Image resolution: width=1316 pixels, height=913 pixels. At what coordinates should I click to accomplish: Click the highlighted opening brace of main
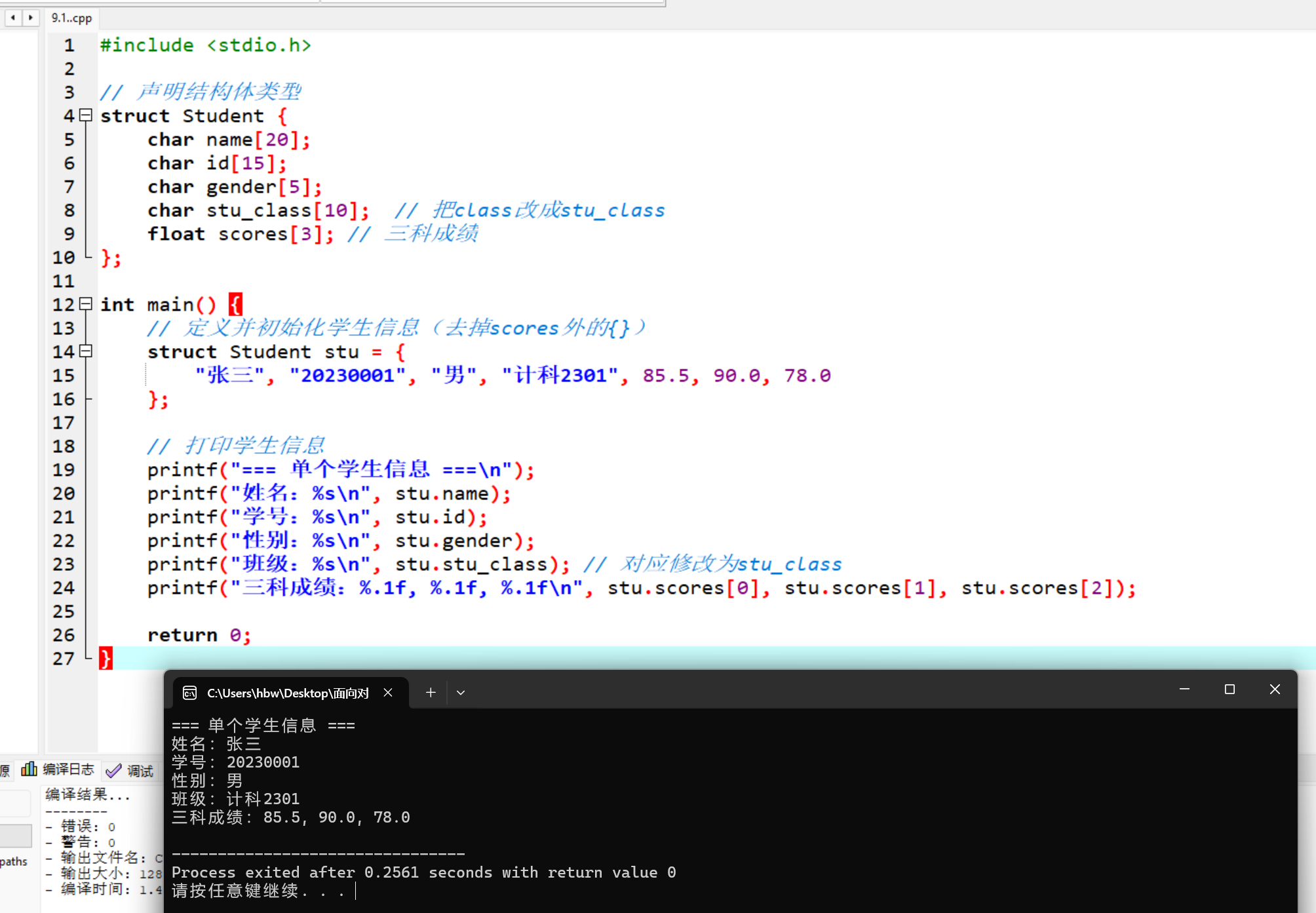[235, 304]
